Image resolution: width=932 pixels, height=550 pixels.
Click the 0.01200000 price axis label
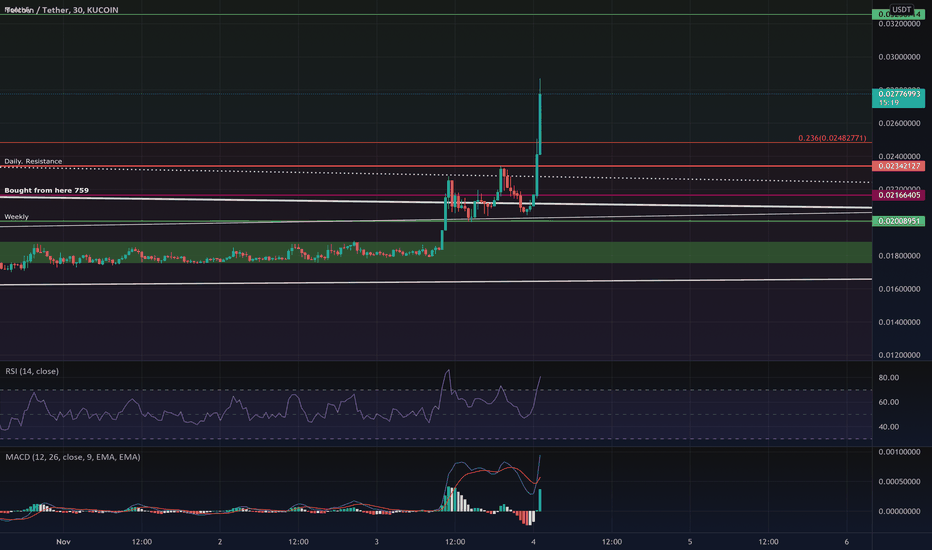pyautogui.click(x=899, y=355)
